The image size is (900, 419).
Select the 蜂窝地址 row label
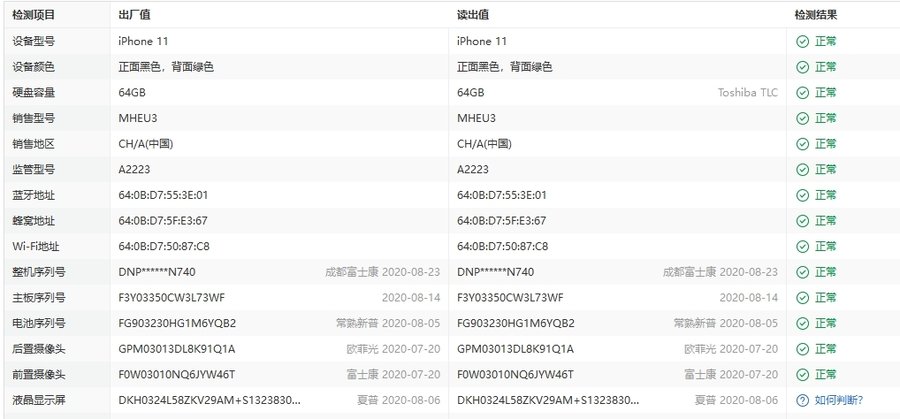click(34, 220)
